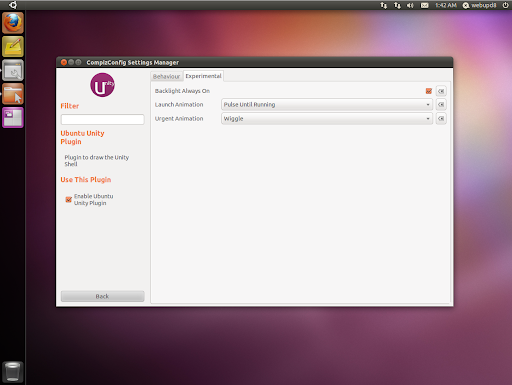Expand the Launch Animation dropdown
Image resolution: width=512 pixels, height=385 pixels.
tap(327, 105)
